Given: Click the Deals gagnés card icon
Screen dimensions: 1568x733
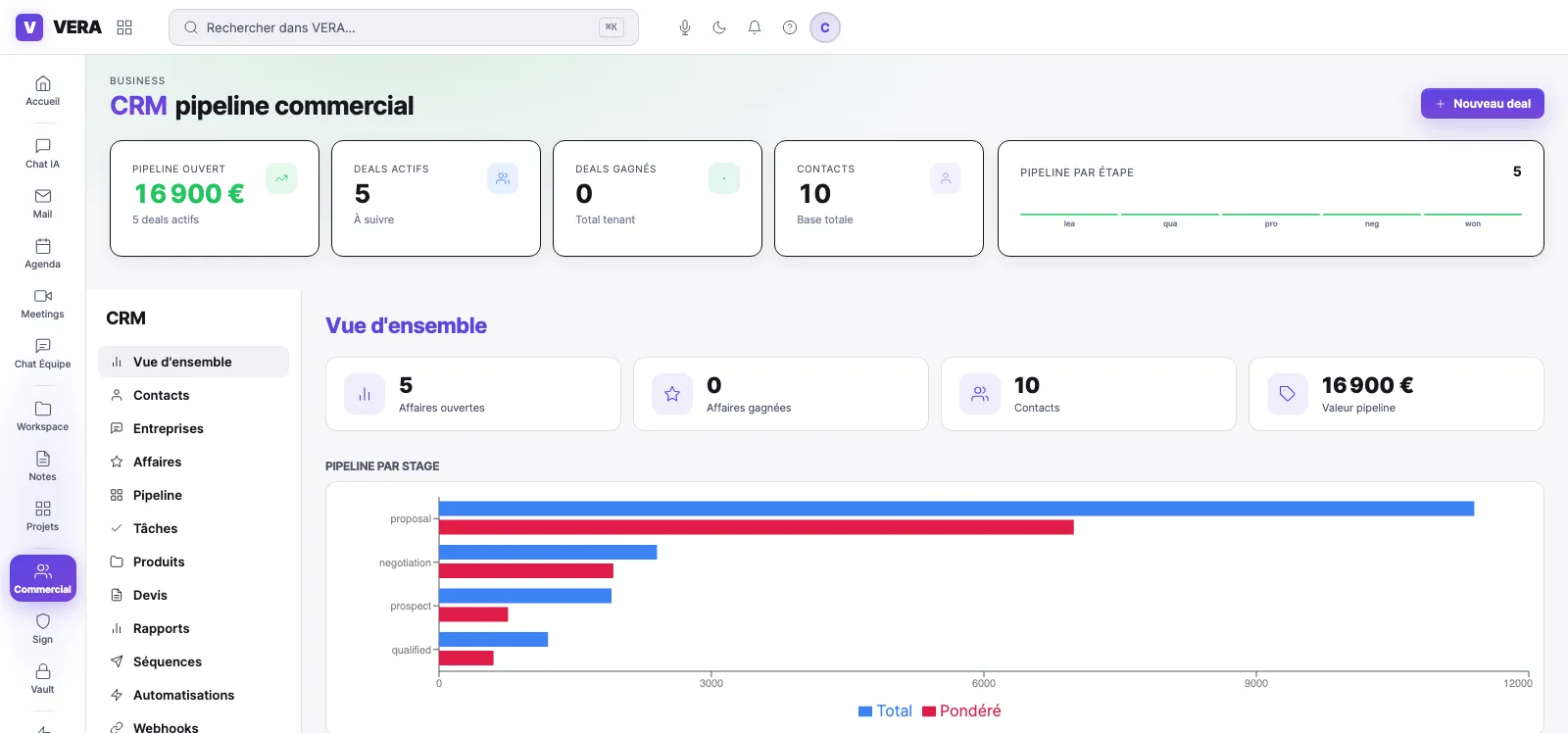Looking at the screenshot, I should click(x=724, y=178).
